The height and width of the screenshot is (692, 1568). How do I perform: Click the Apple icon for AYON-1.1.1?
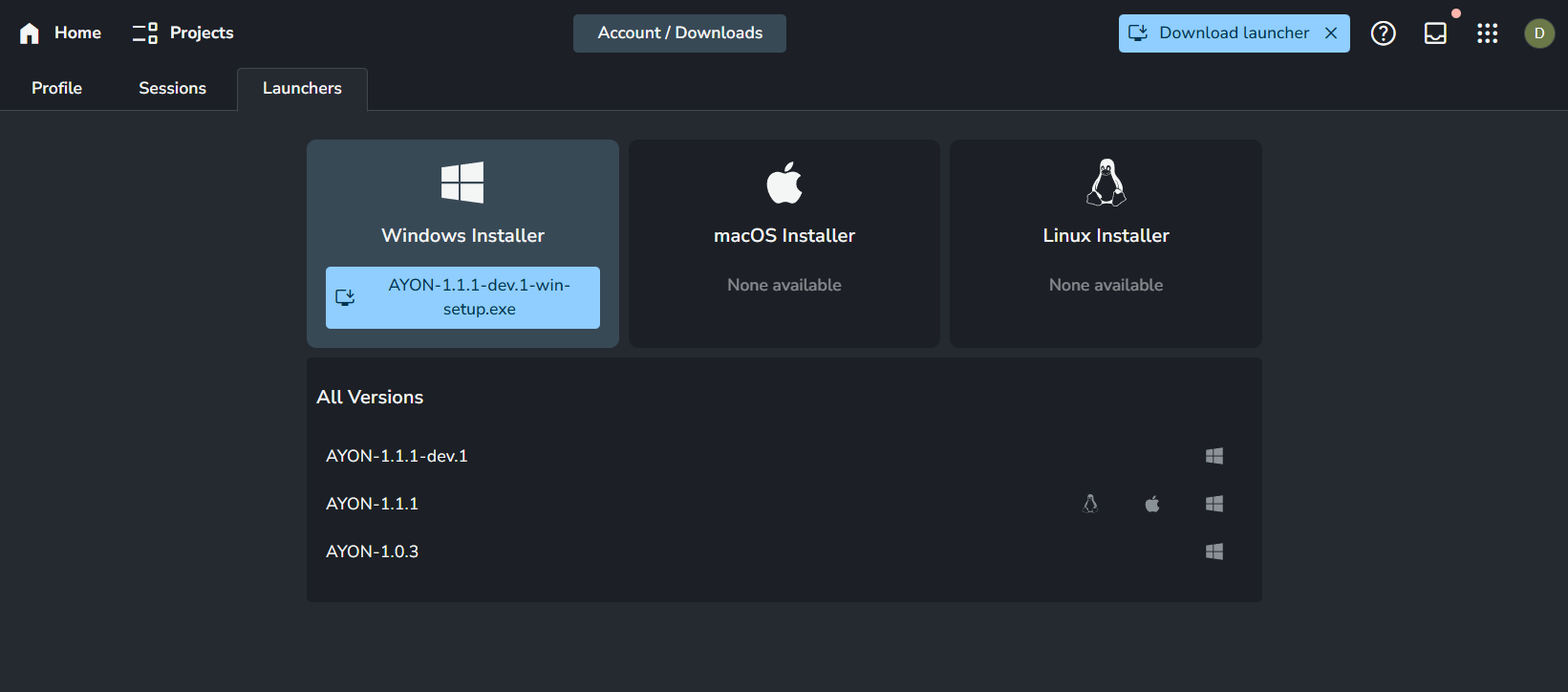pyautogui.click(x=1152, y=504)
